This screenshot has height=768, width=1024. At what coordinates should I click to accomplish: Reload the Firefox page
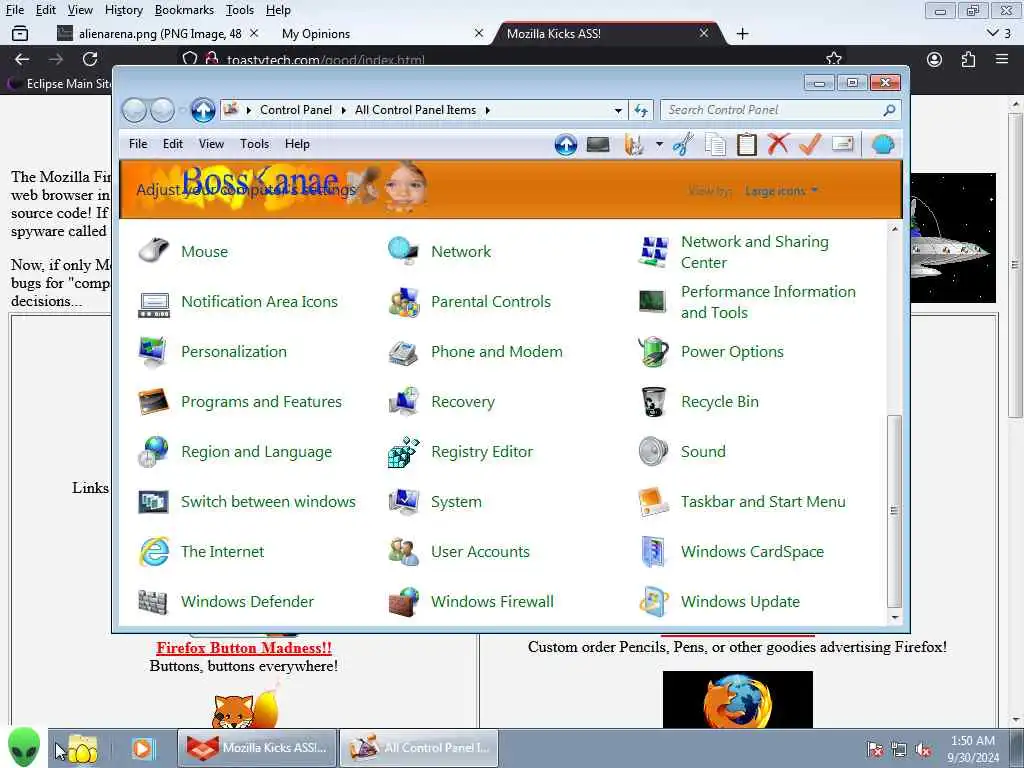90,59
